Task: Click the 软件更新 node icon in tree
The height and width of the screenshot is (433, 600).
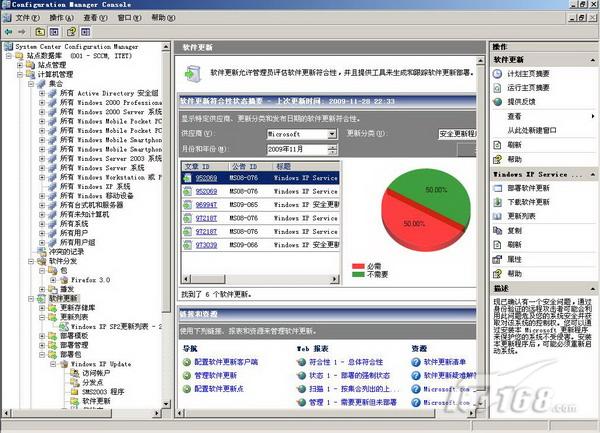Action: tap(41, 299)
